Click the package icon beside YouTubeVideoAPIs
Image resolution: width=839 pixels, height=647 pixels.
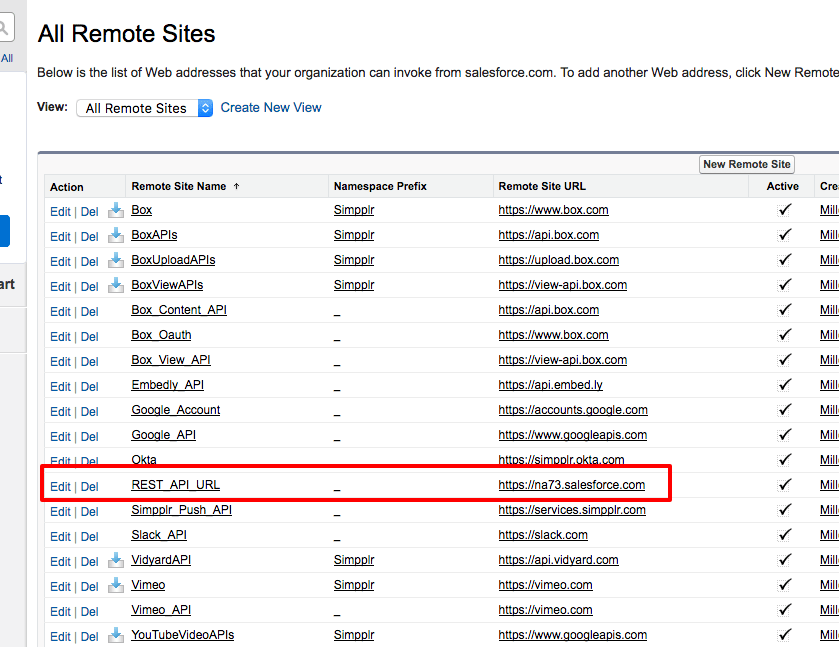point(115,634)
